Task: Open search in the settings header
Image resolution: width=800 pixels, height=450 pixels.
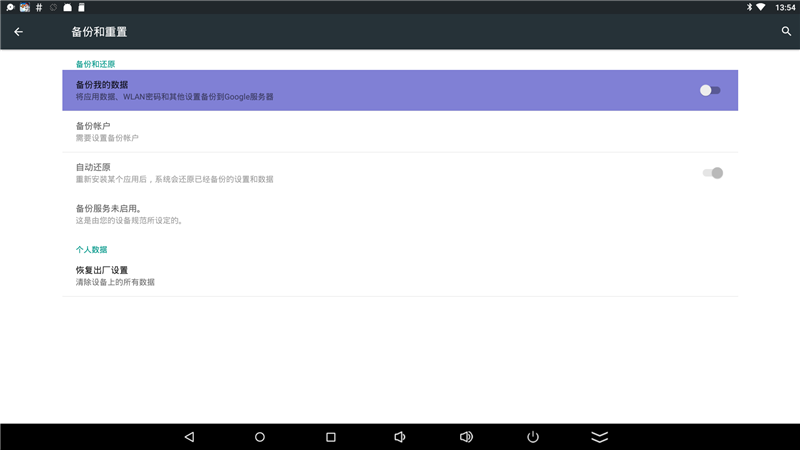Action: [x=786, y=32]
